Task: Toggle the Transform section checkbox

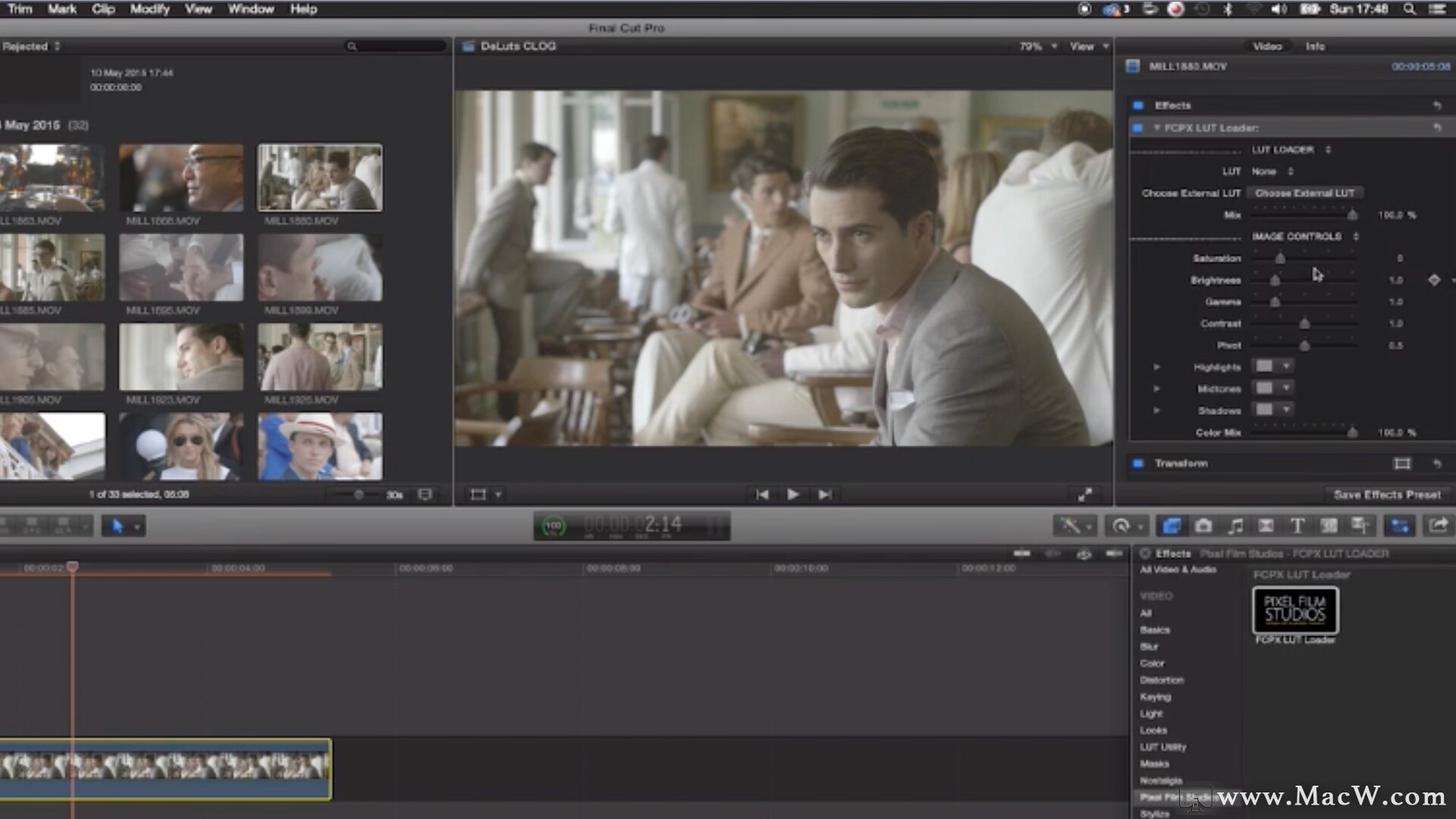Action: pos(1137,463)
